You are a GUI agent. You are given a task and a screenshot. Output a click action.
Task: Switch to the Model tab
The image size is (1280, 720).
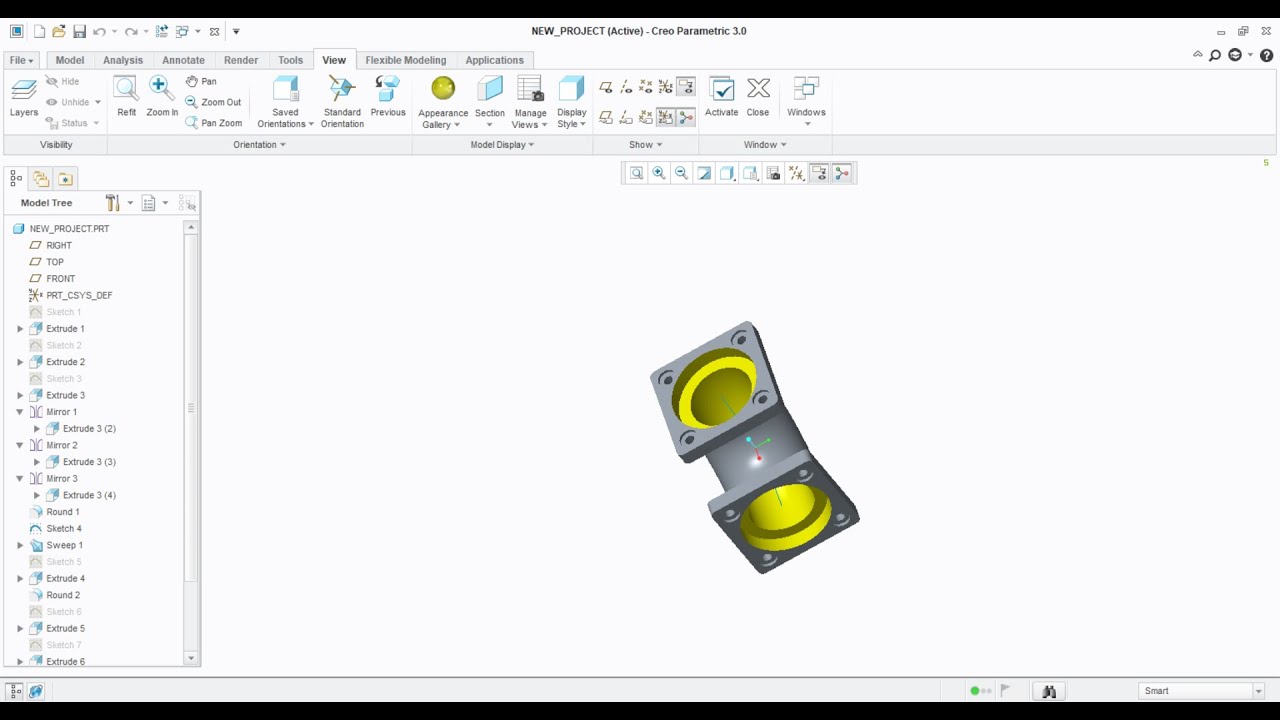click(x=70, y=60)
